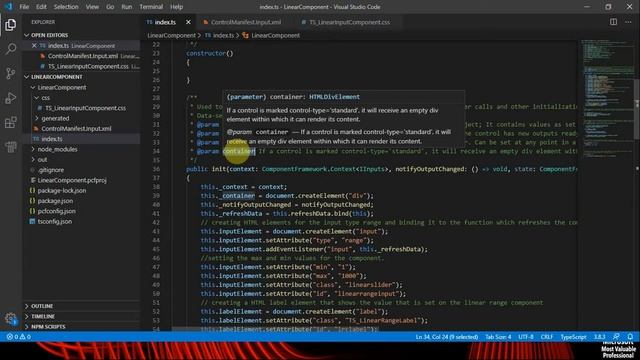Open ControlManifest.Input.xml in the file tree
Viewport: 640px width, 360px height.
point(76,129)
